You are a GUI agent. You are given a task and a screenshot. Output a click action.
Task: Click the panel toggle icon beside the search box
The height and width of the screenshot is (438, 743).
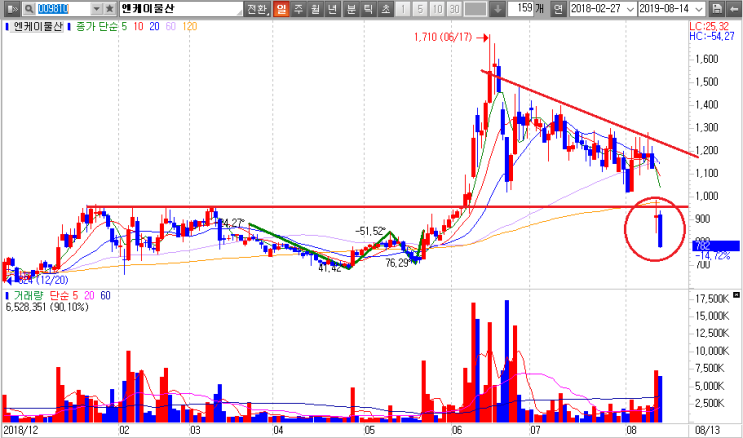click(x=13, y=9)
